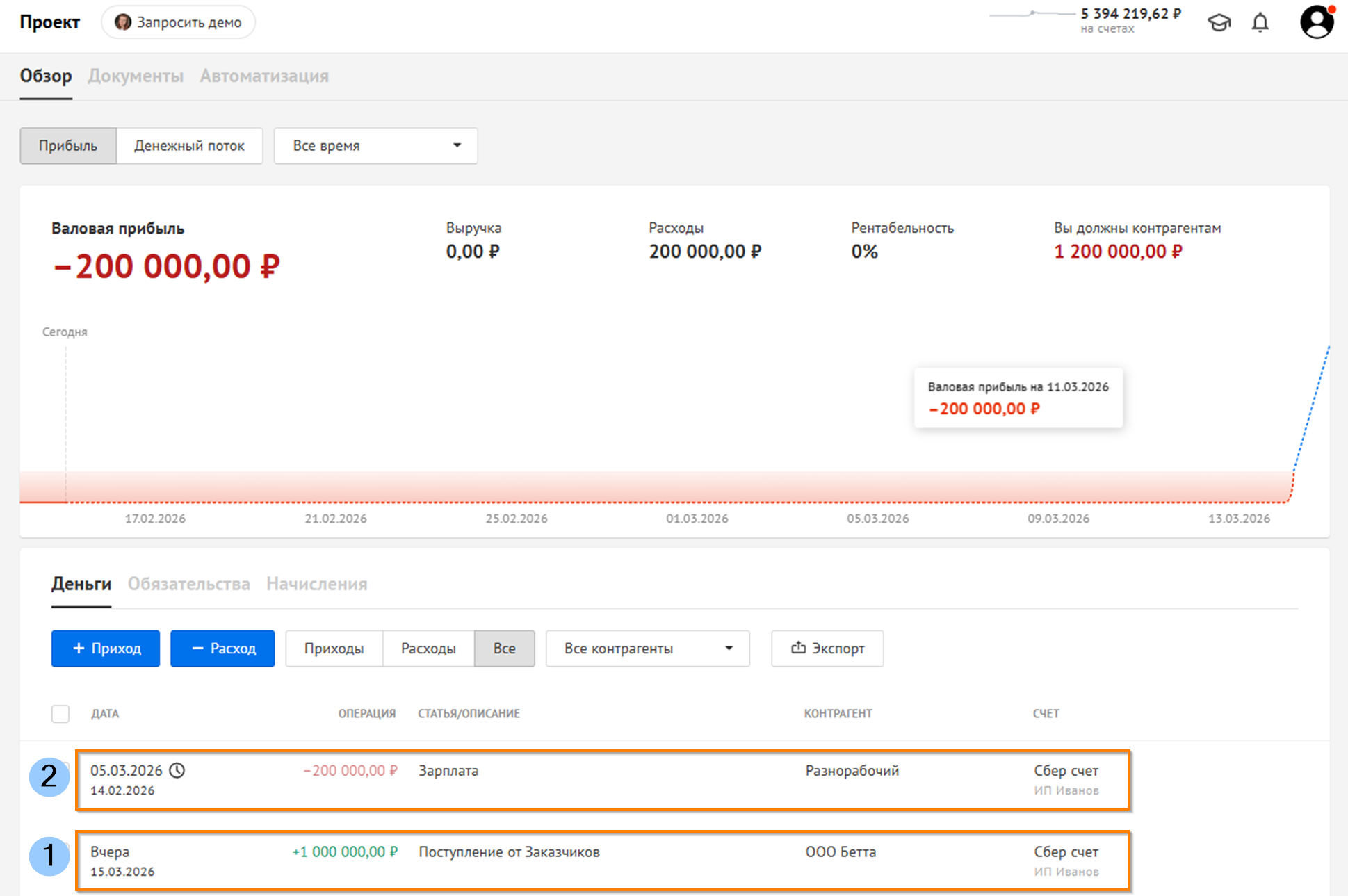The image size is (1348, 896).
Task: Click the avatar in the Запросить демо button
Action: click(x=123, y=22)
